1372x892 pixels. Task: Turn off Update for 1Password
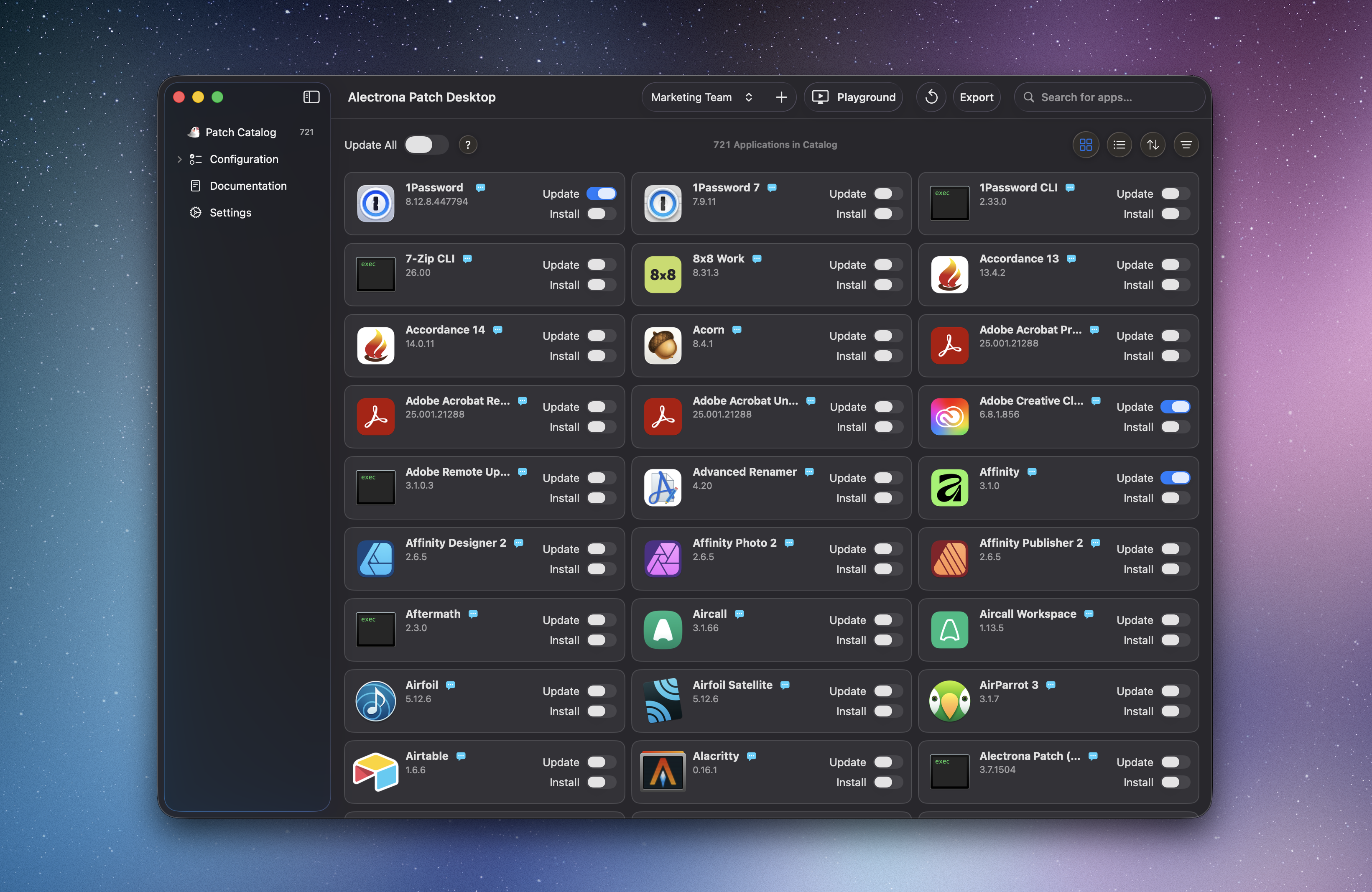pyautogui.click(x=601, y=194)
